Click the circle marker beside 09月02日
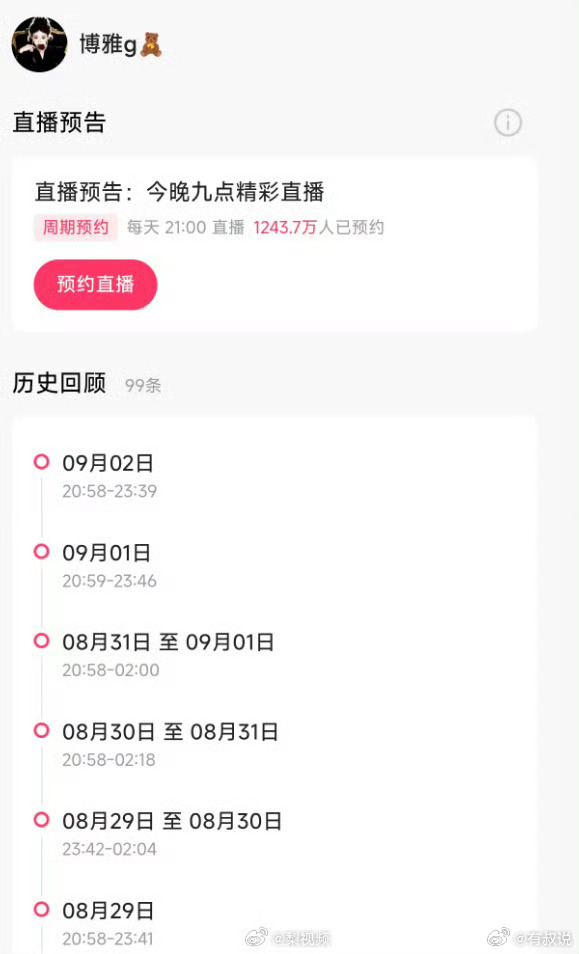Screen dimensions: 579x954 pos(41,462)
